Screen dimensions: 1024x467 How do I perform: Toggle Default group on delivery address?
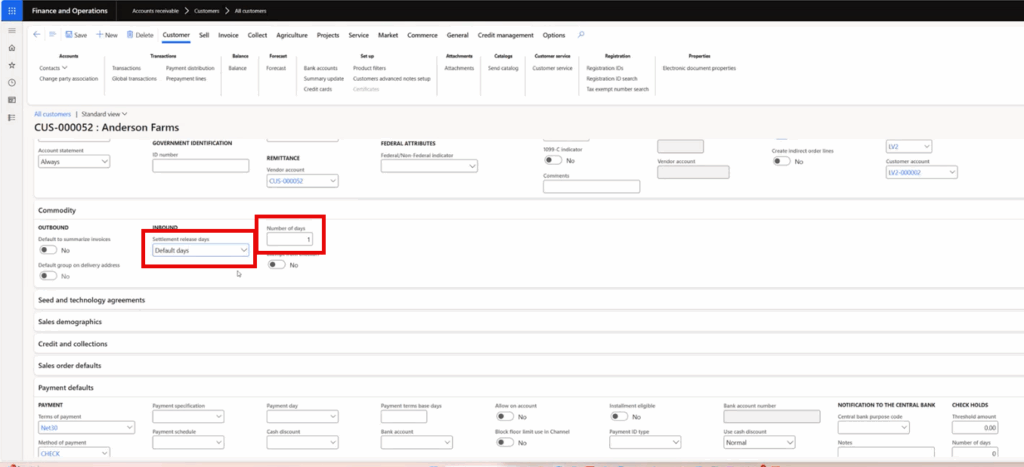point(48,276)
